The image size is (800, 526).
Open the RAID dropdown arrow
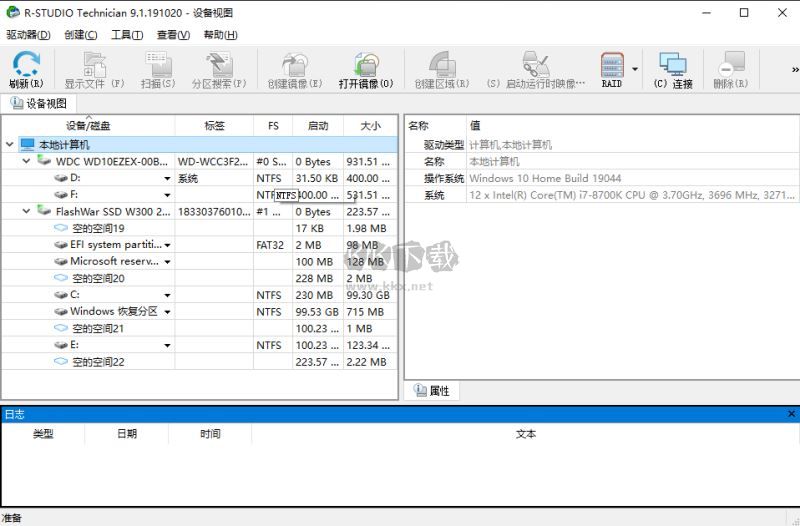635,69
